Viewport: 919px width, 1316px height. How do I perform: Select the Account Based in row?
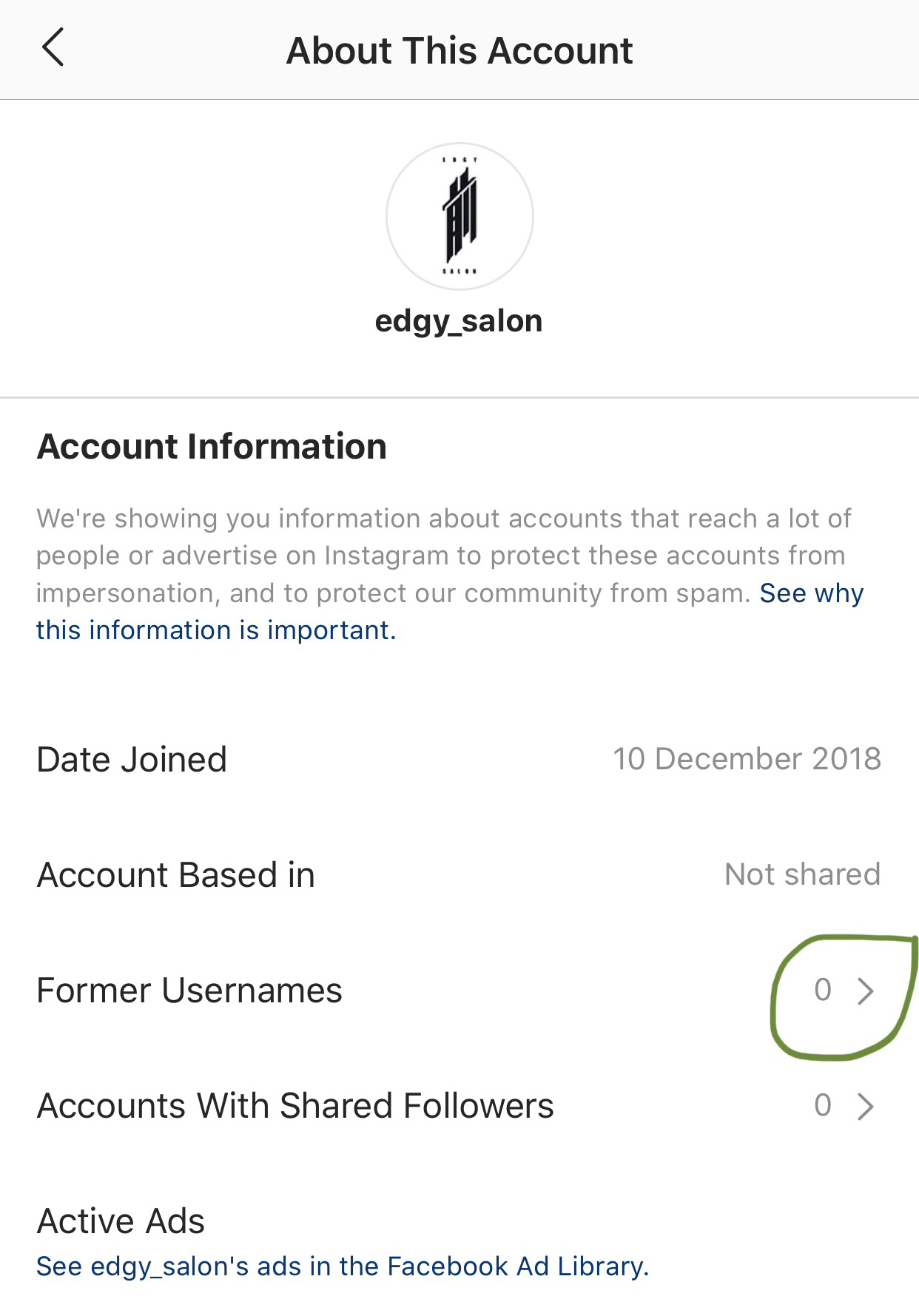point(459,875)
